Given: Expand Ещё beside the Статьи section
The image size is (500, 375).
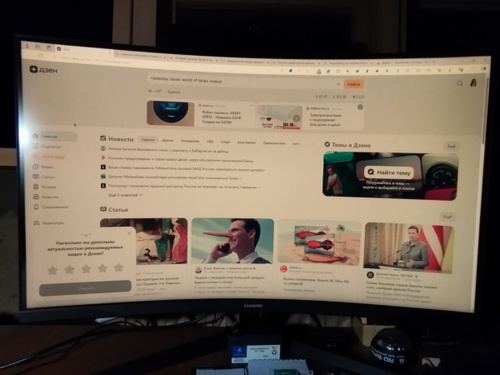Looking at the screenshot, I should tap(447, 217).
